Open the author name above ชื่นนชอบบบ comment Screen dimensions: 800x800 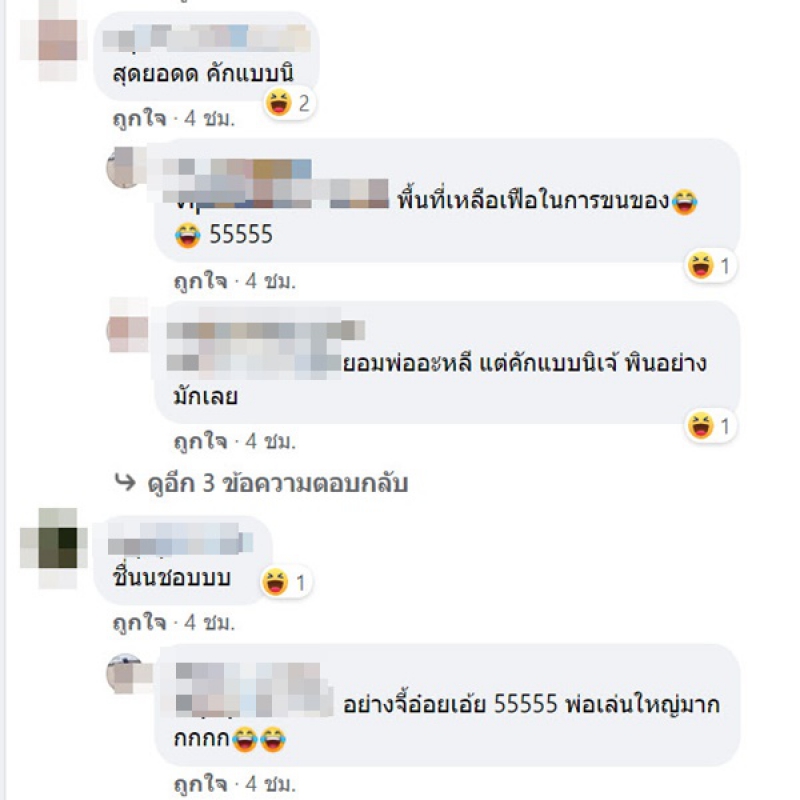pos(181,539)
